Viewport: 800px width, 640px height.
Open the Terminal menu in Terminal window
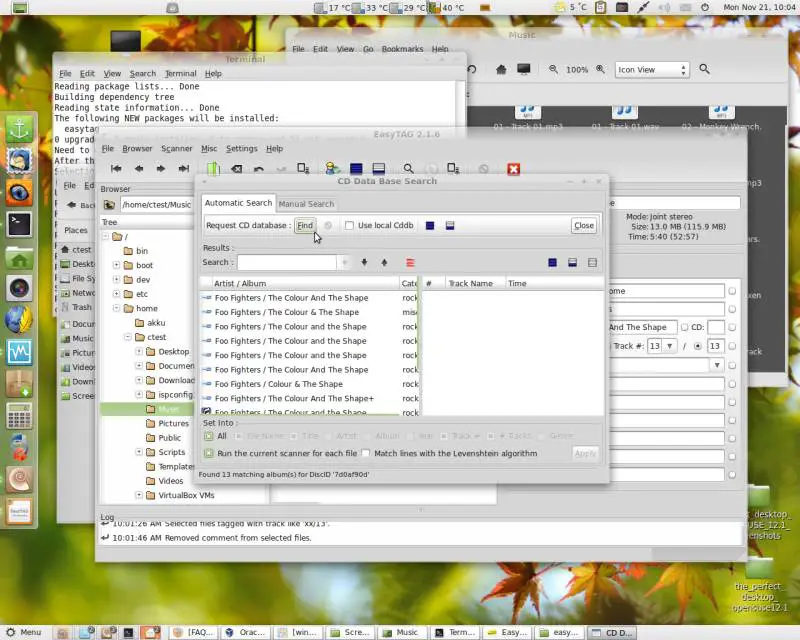point(181,73)
